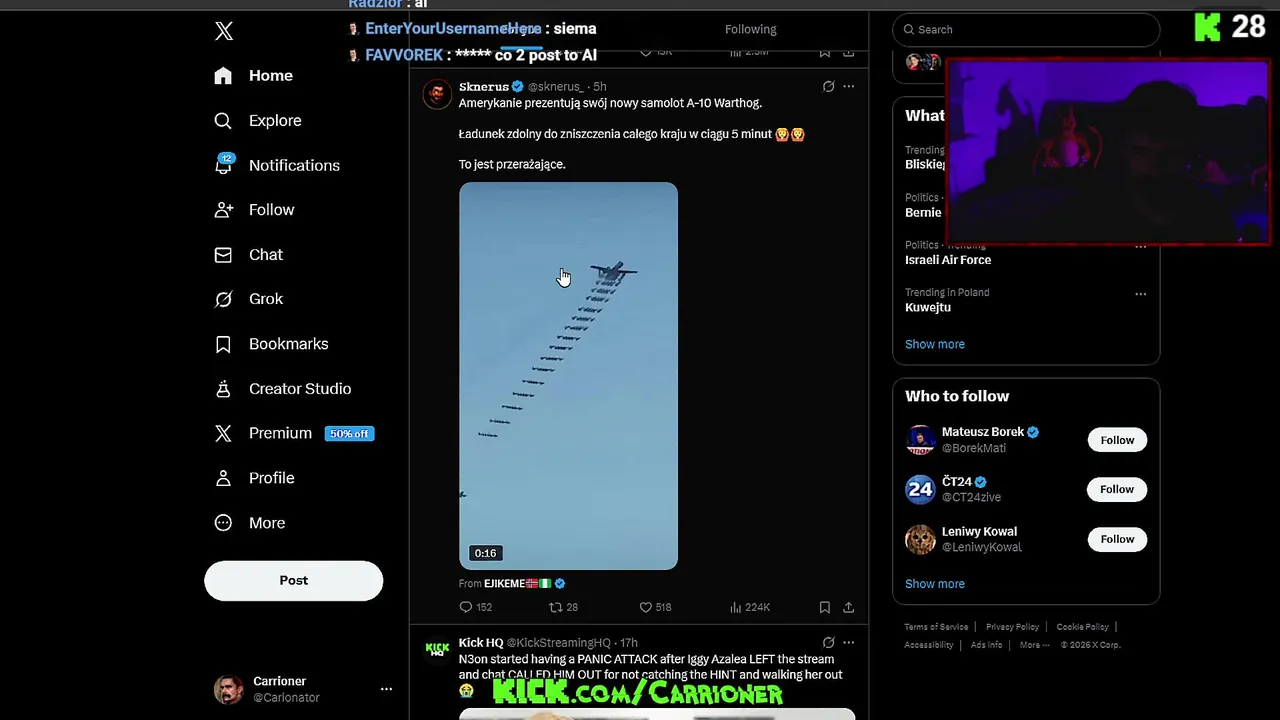The image size is (1280, 720).
Task: Open more options on the Sknerus post
Action: click(x=848, y=87)
